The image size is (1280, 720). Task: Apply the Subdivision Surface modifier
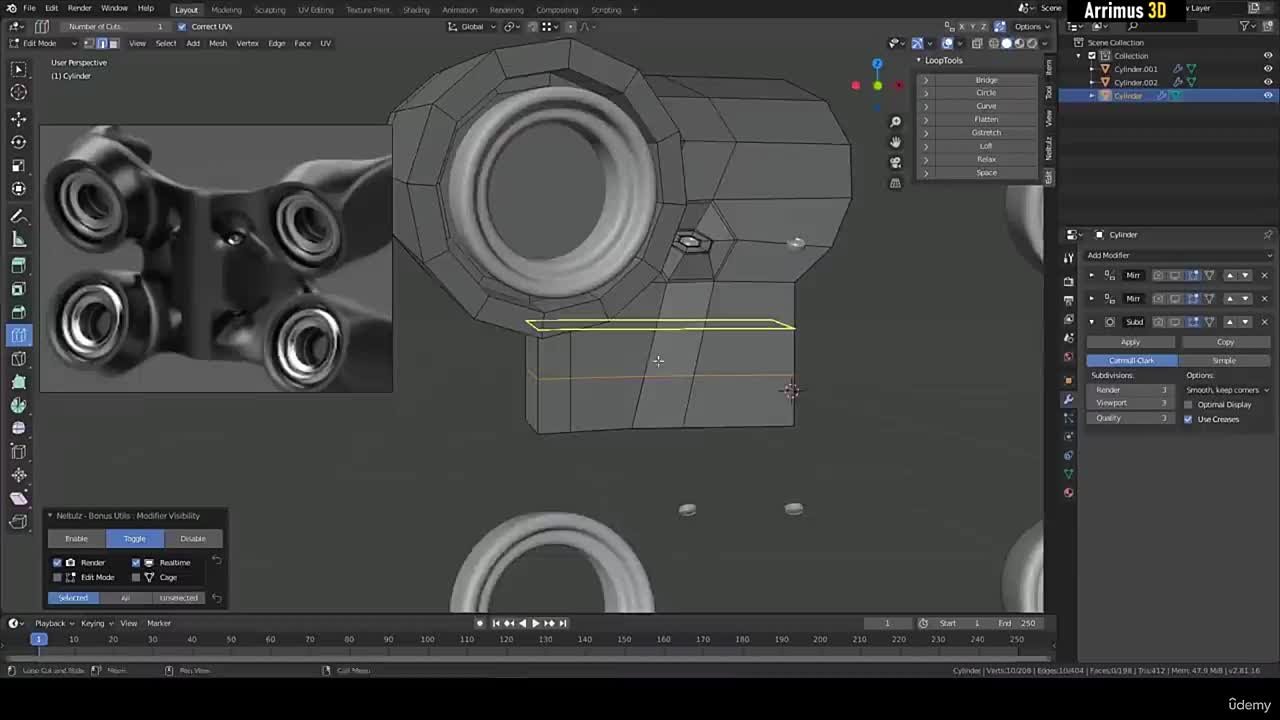pos(1130,341)
